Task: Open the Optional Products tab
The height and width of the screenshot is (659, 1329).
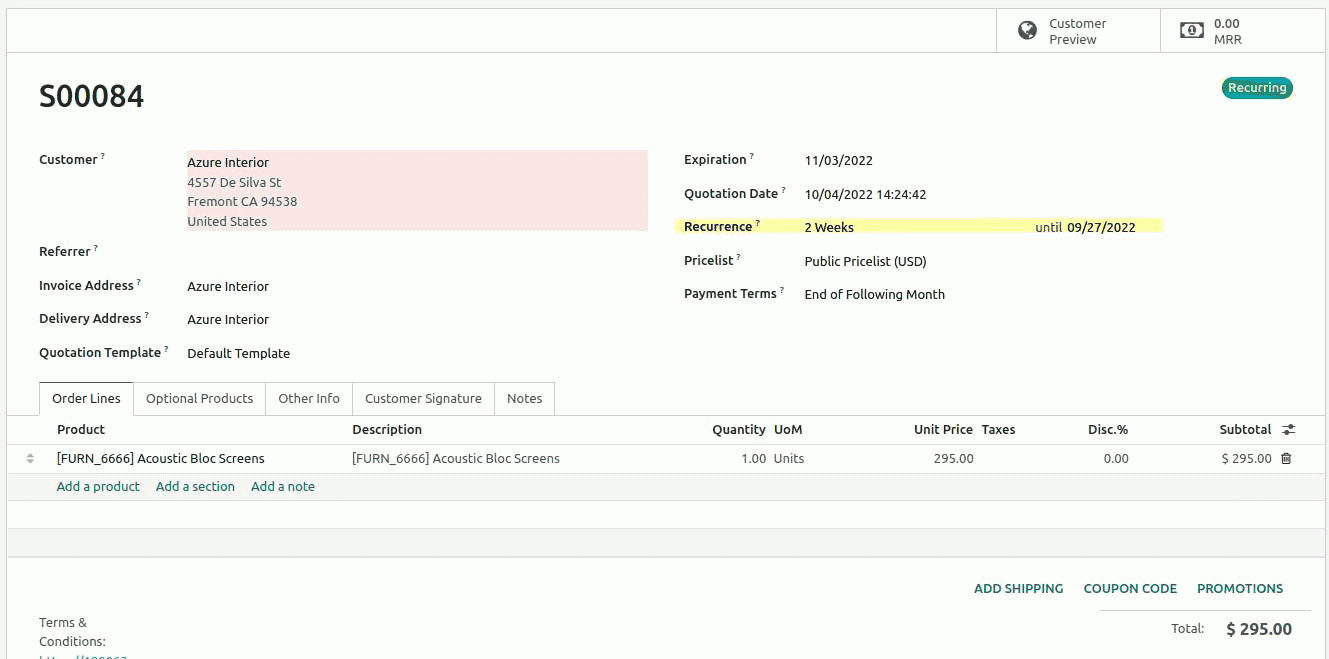Action: pyautogui.click(x=200, y=399)
